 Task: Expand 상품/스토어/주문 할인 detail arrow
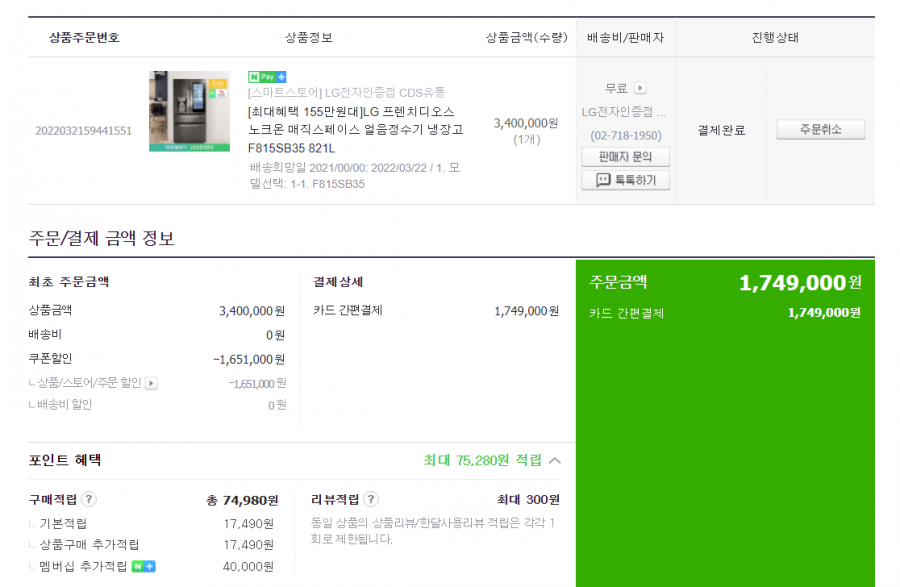tap(151, 383)
